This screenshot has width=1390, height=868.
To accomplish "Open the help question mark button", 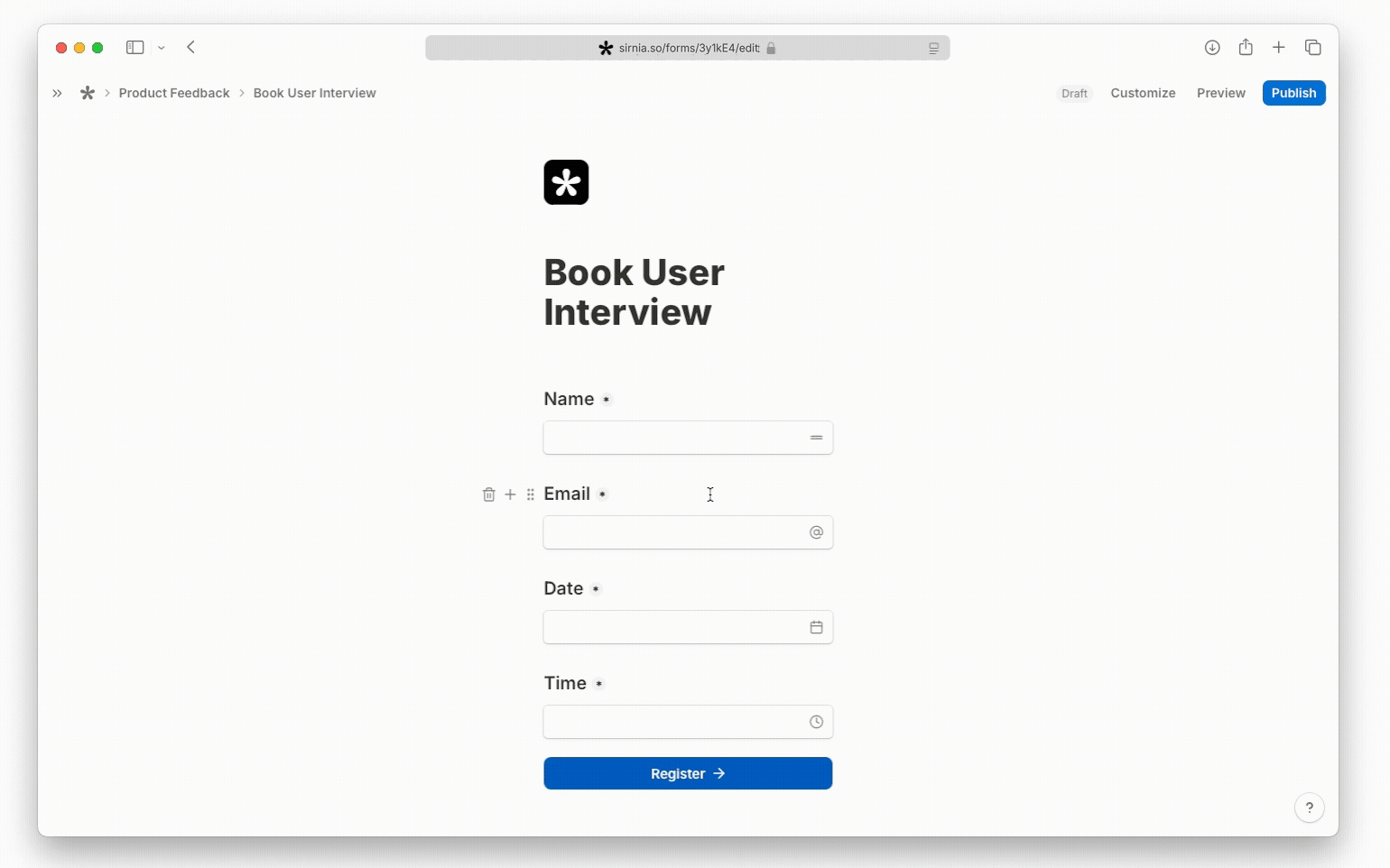I will pyautogui.click(x=1310, y=808).
